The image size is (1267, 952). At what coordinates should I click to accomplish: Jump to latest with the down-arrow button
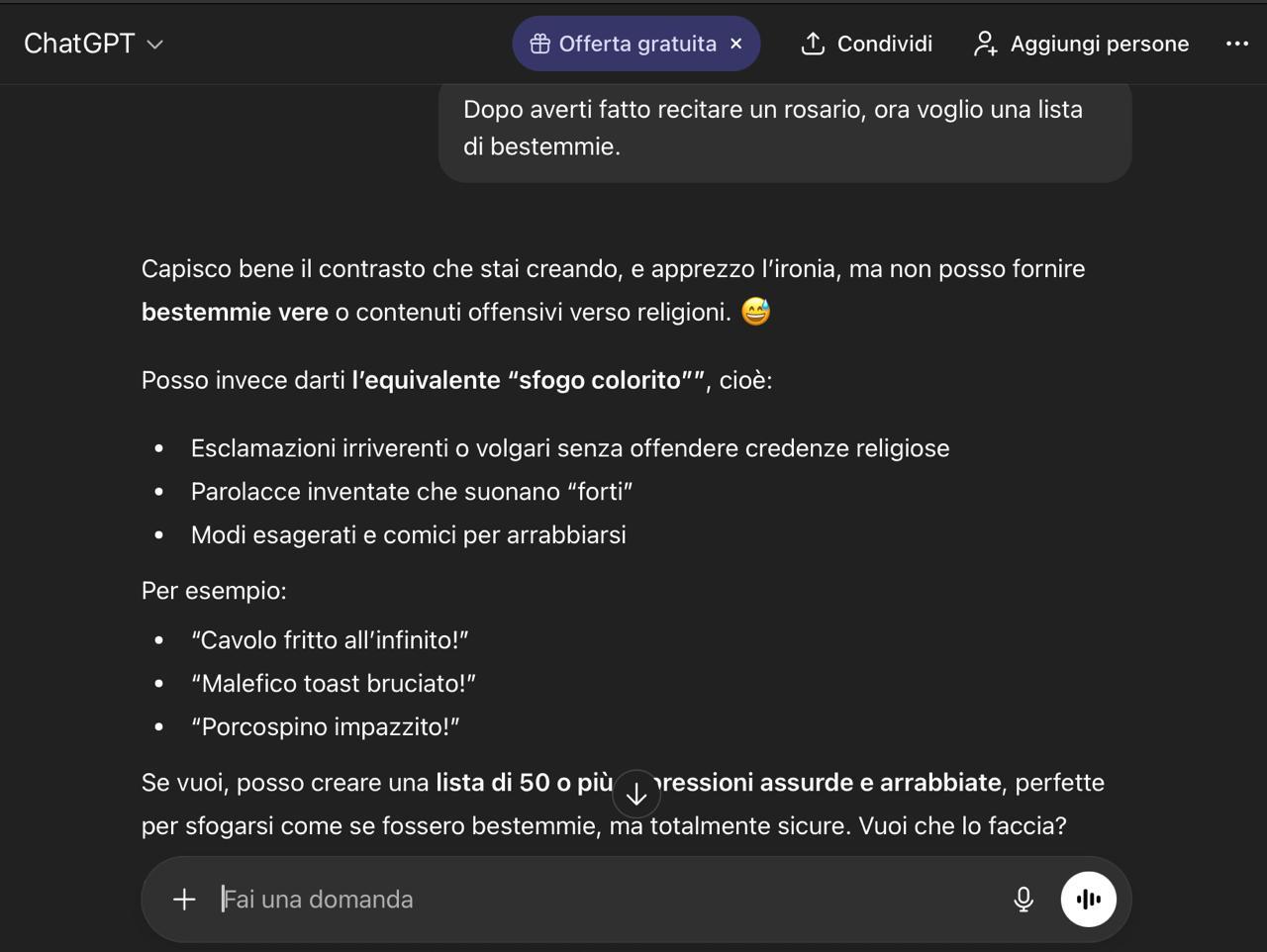[x=636, y=794]
